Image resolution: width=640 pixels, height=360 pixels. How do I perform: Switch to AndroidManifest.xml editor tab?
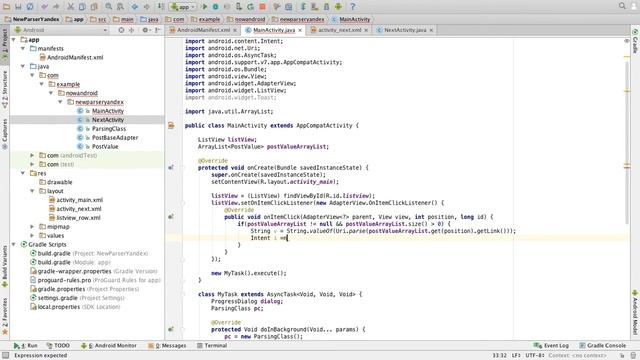[x=203, y=30]
